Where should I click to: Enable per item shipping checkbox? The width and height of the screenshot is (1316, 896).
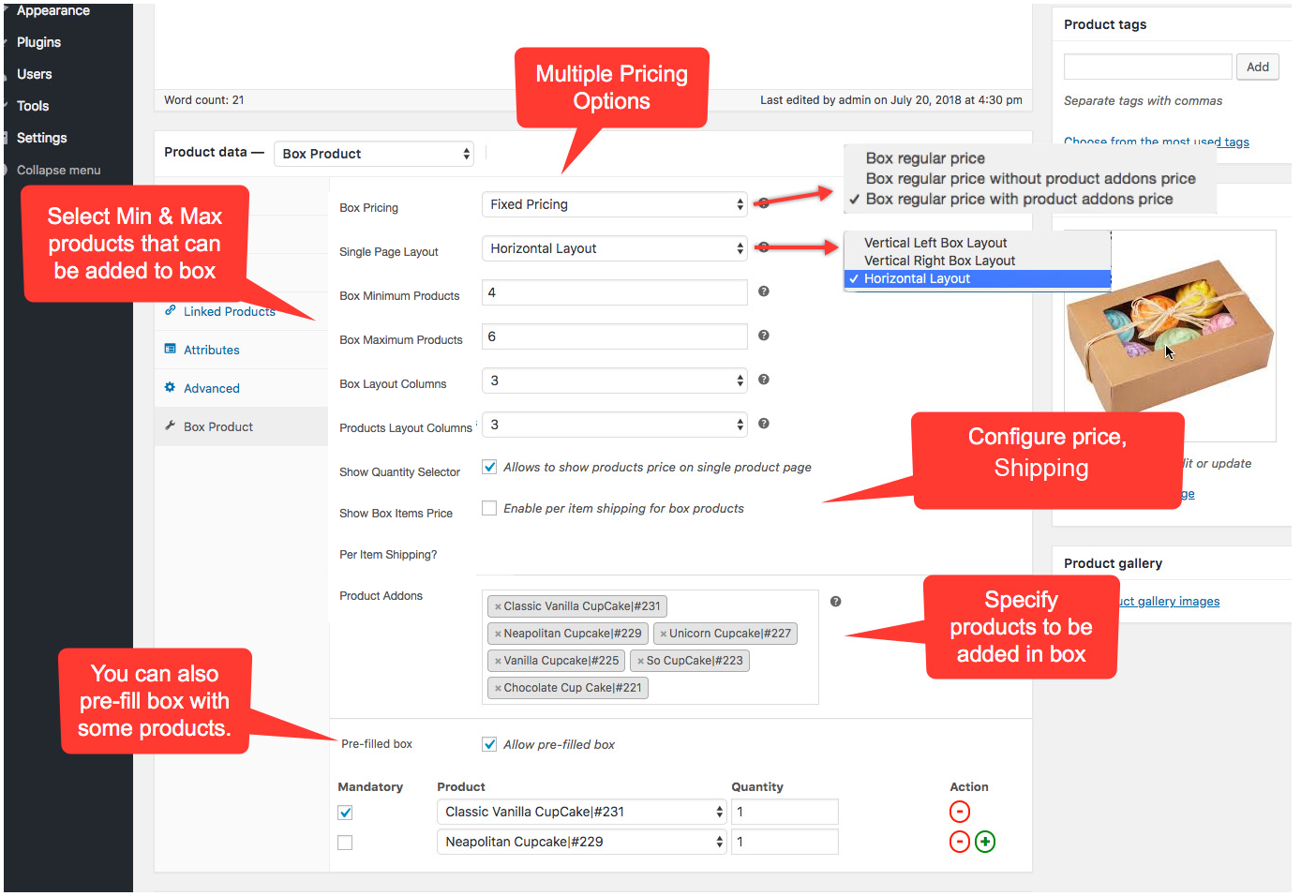(489, 508)
